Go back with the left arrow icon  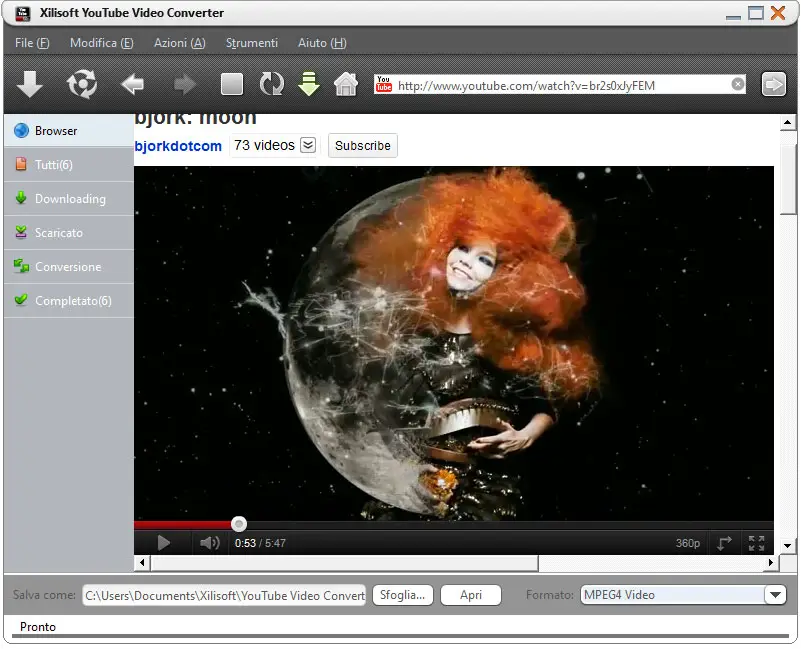[x=132, y=84]
